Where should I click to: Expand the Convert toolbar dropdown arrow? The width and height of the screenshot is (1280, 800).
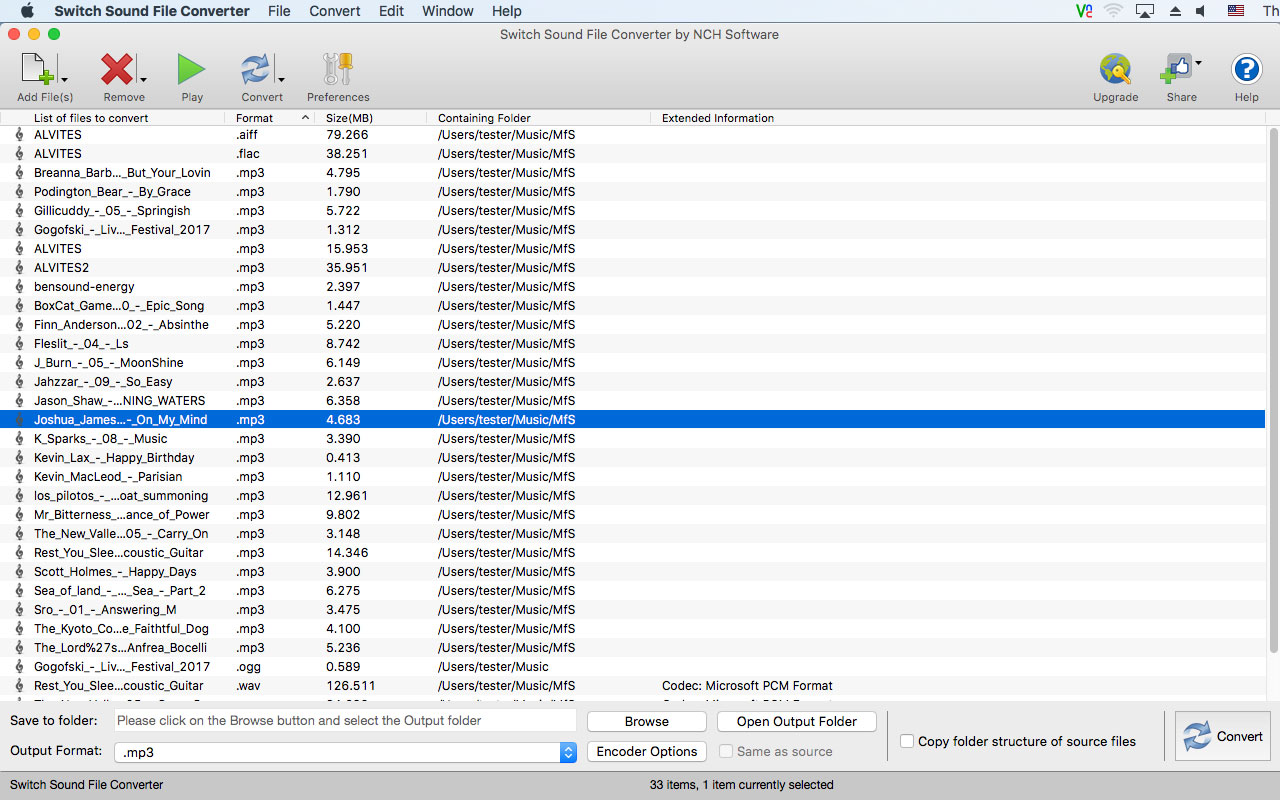(x=282, y=79)
